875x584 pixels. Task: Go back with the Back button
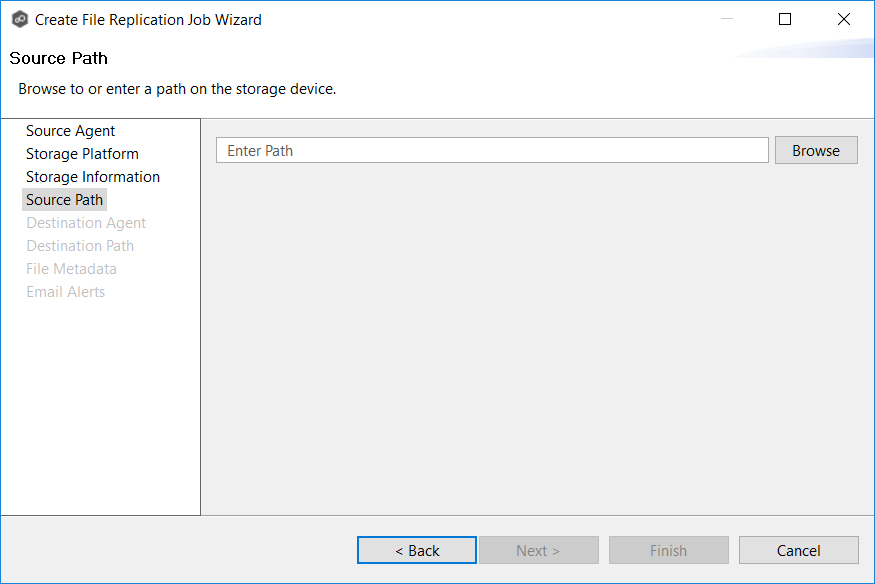pos(417,550)
